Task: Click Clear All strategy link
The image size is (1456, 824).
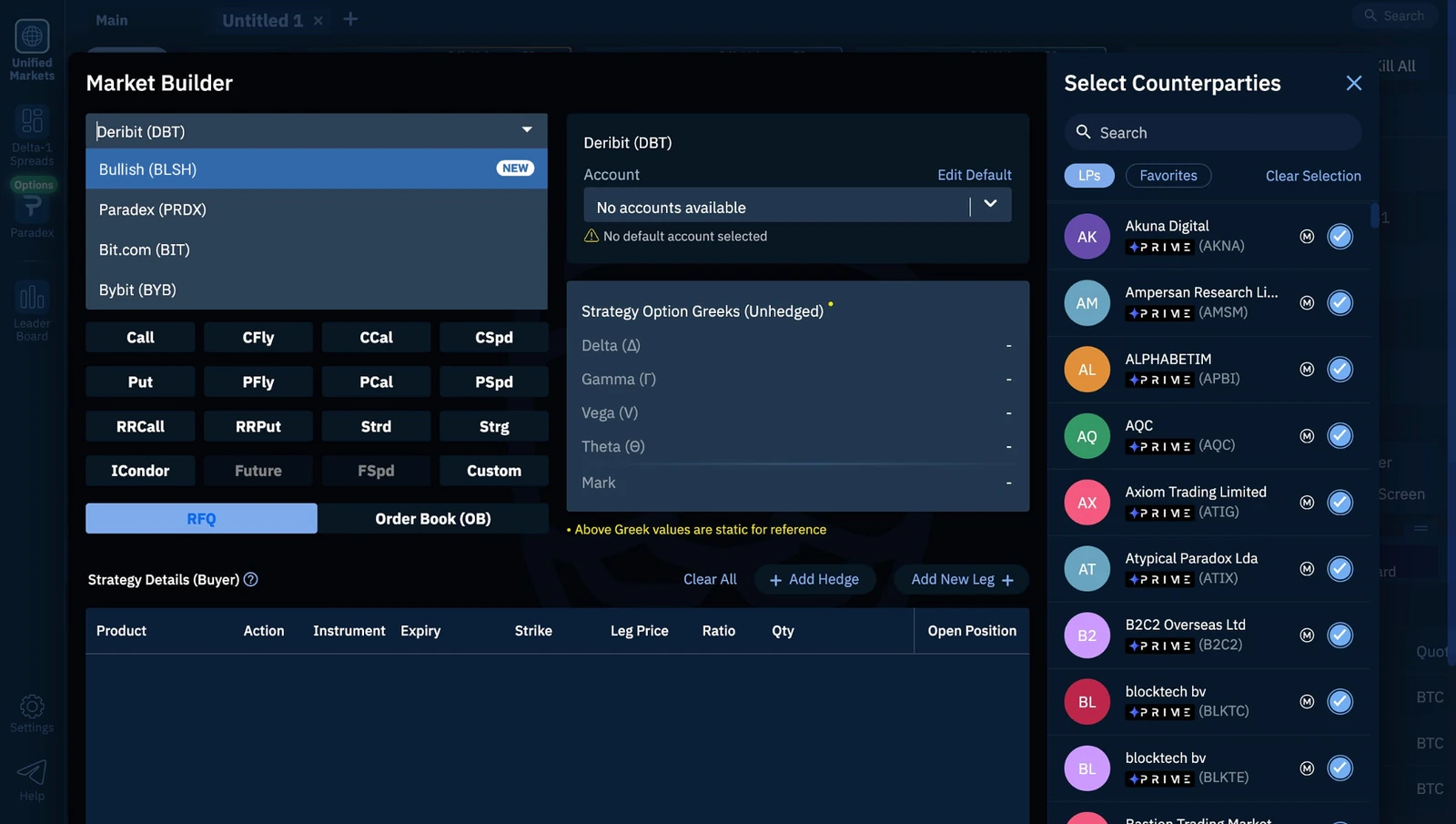Action: click(710, 579)
